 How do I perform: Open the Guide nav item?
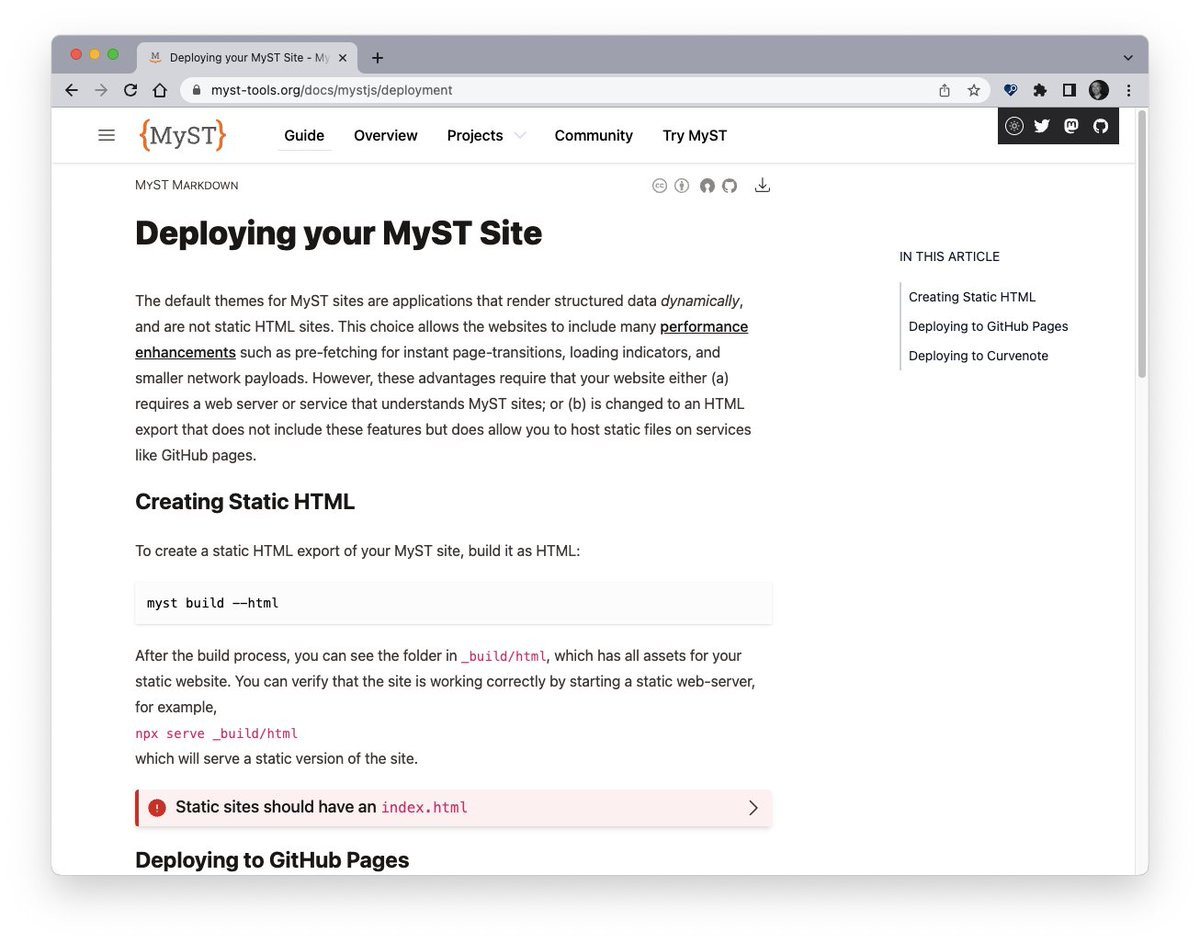[304, 135]
